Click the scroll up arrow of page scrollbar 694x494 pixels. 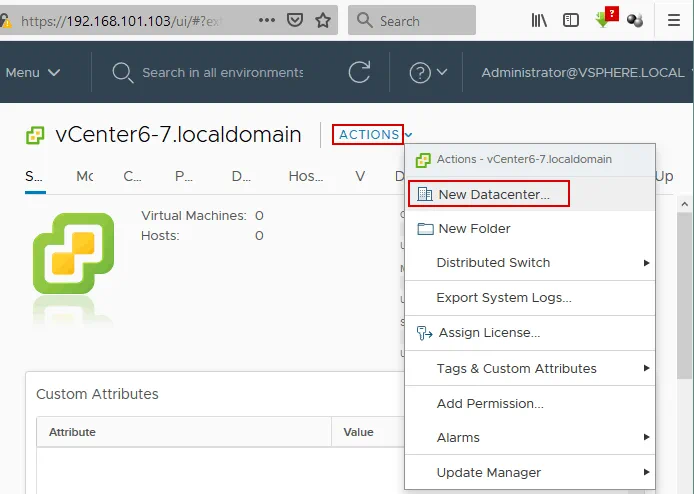tap(685, 204)
